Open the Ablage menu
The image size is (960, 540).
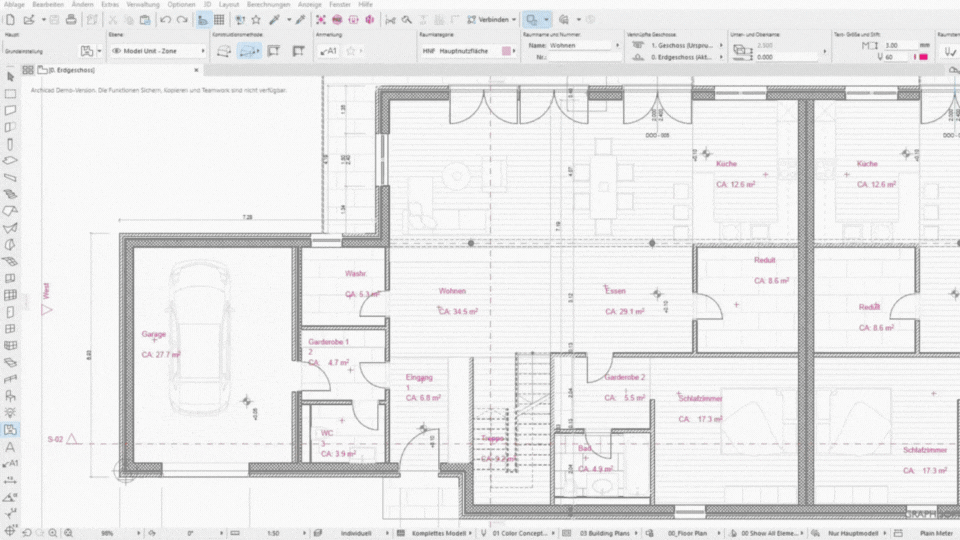click(14, 4)
